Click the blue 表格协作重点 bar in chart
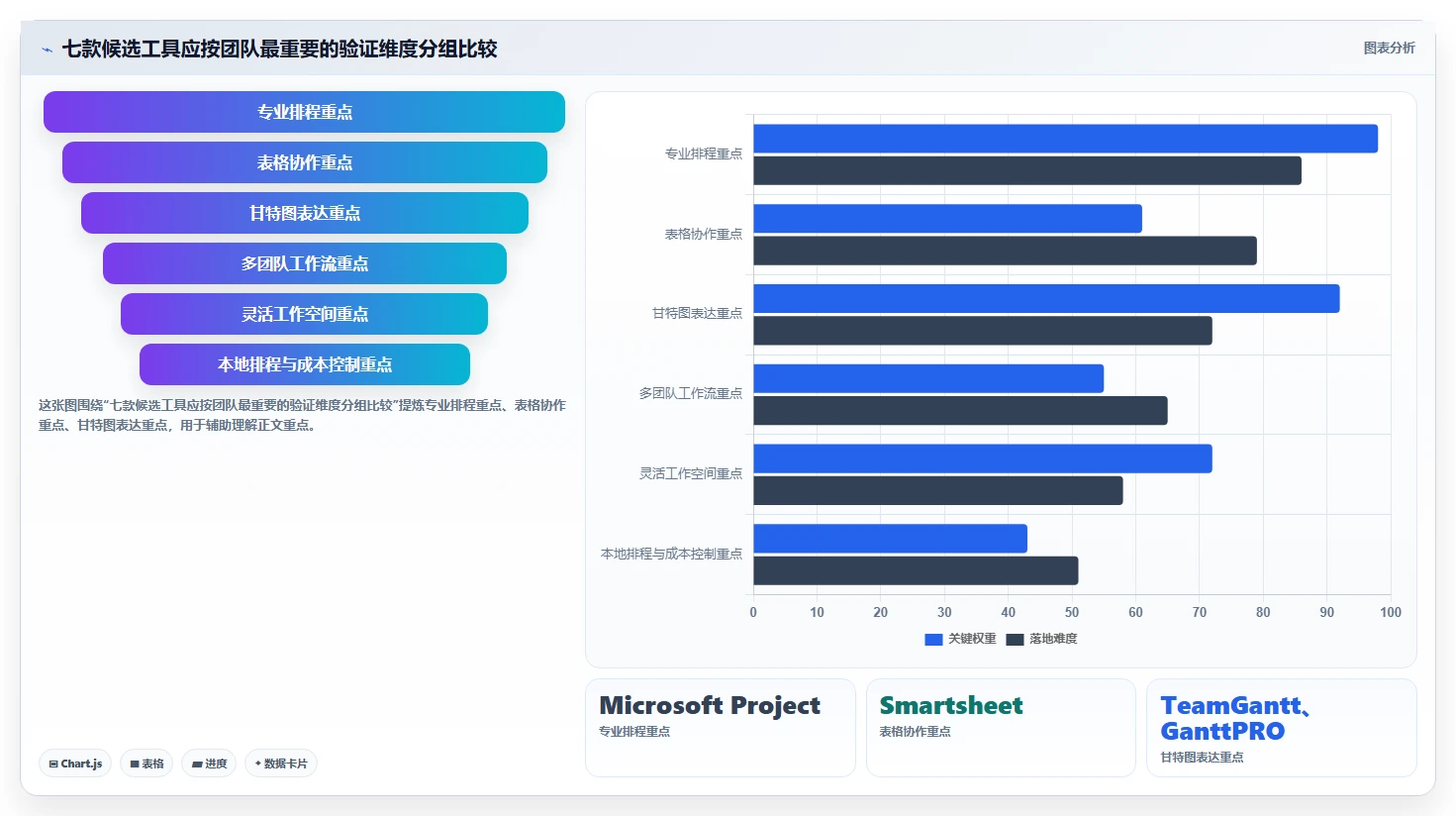Image resolution: width=1456 pixels, height=816 pixels. (x=947, y=219)
